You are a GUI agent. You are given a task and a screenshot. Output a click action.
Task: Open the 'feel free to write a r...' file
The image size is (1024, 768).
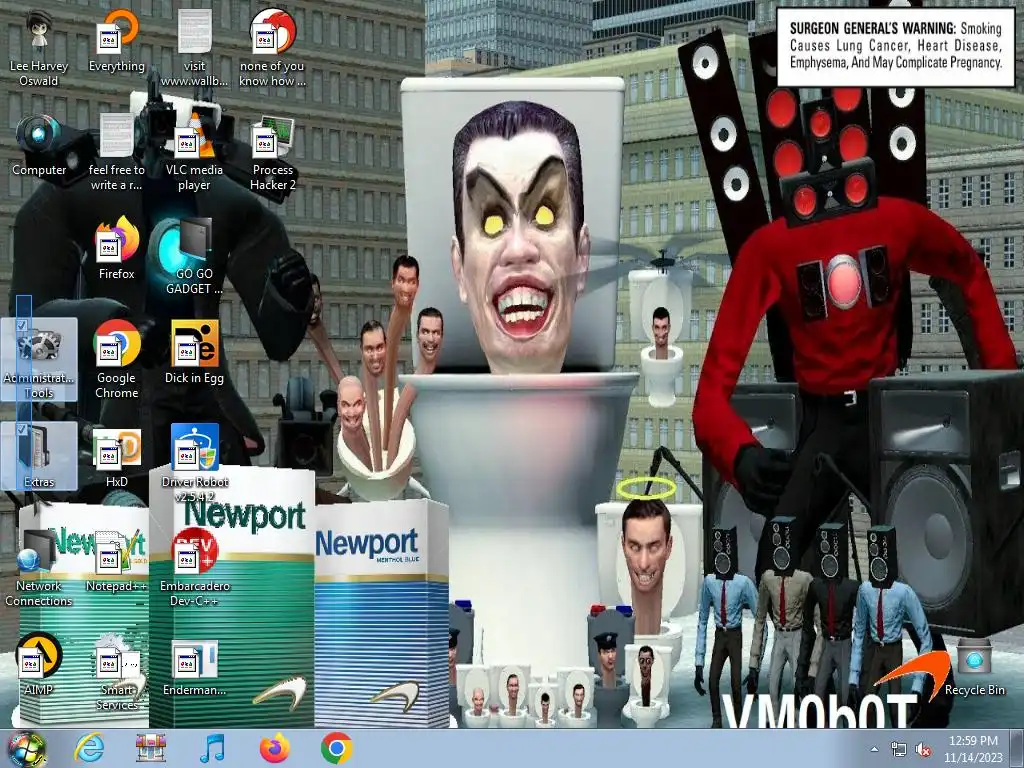[116, 153]
